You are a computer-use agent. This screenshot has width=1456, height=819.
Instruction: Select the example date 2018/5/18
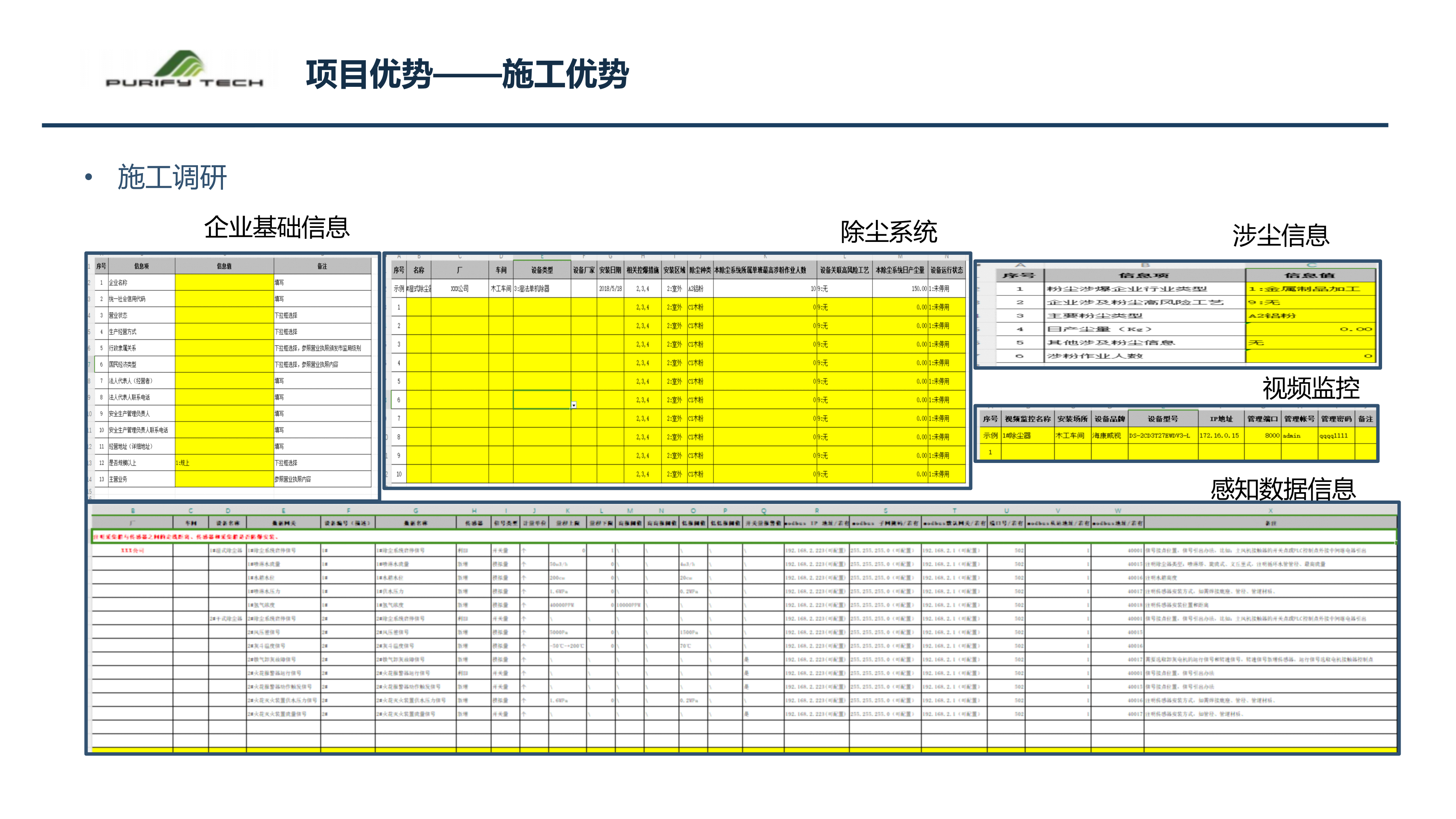click(610, 289)
